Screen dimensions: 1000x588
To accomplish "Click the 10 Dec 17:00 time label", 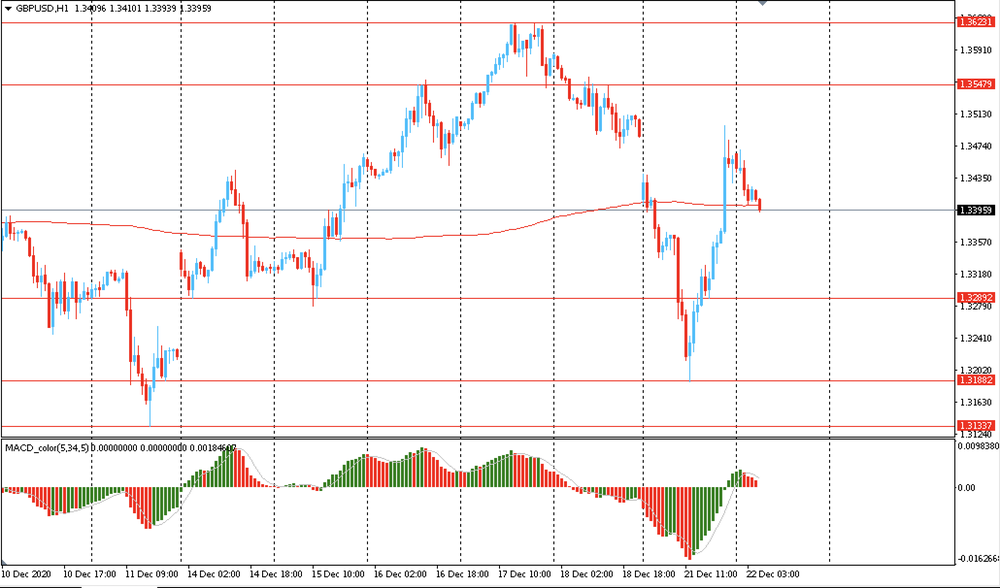I will [x=89, y=574].
